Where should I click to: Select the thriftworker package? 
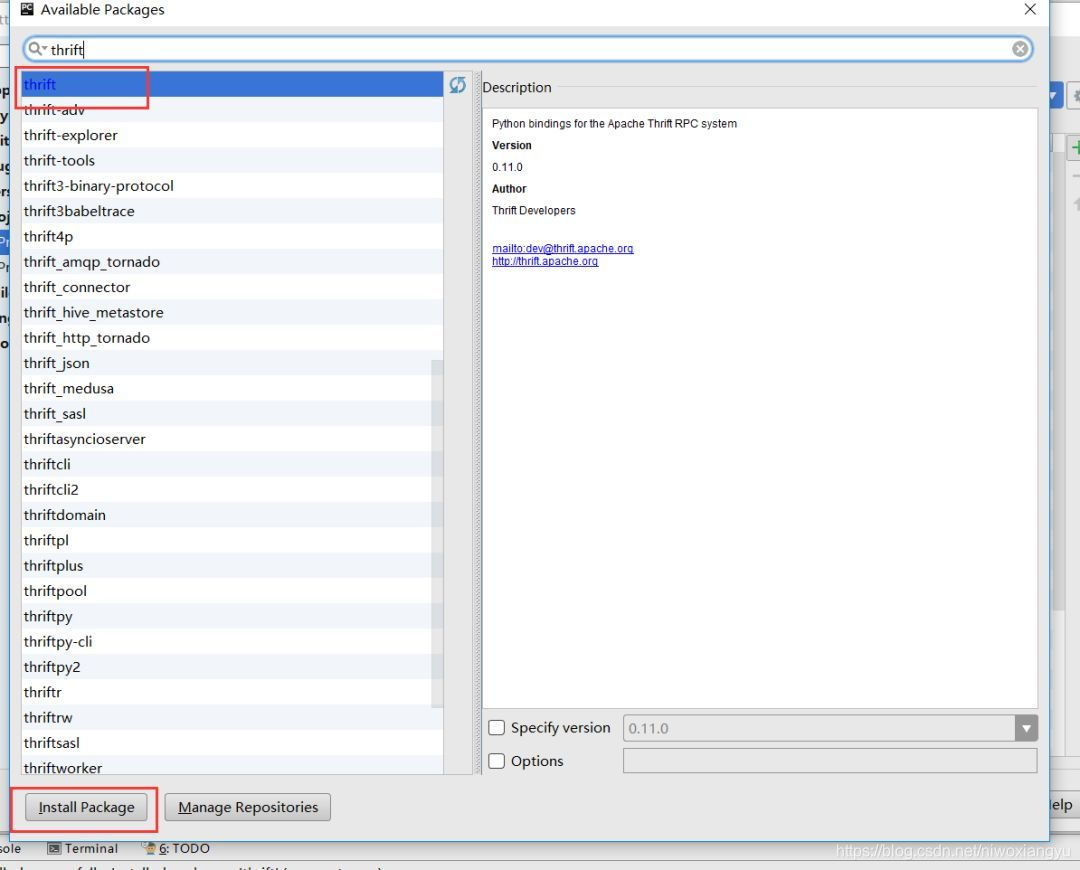click(x=232, y=766)
